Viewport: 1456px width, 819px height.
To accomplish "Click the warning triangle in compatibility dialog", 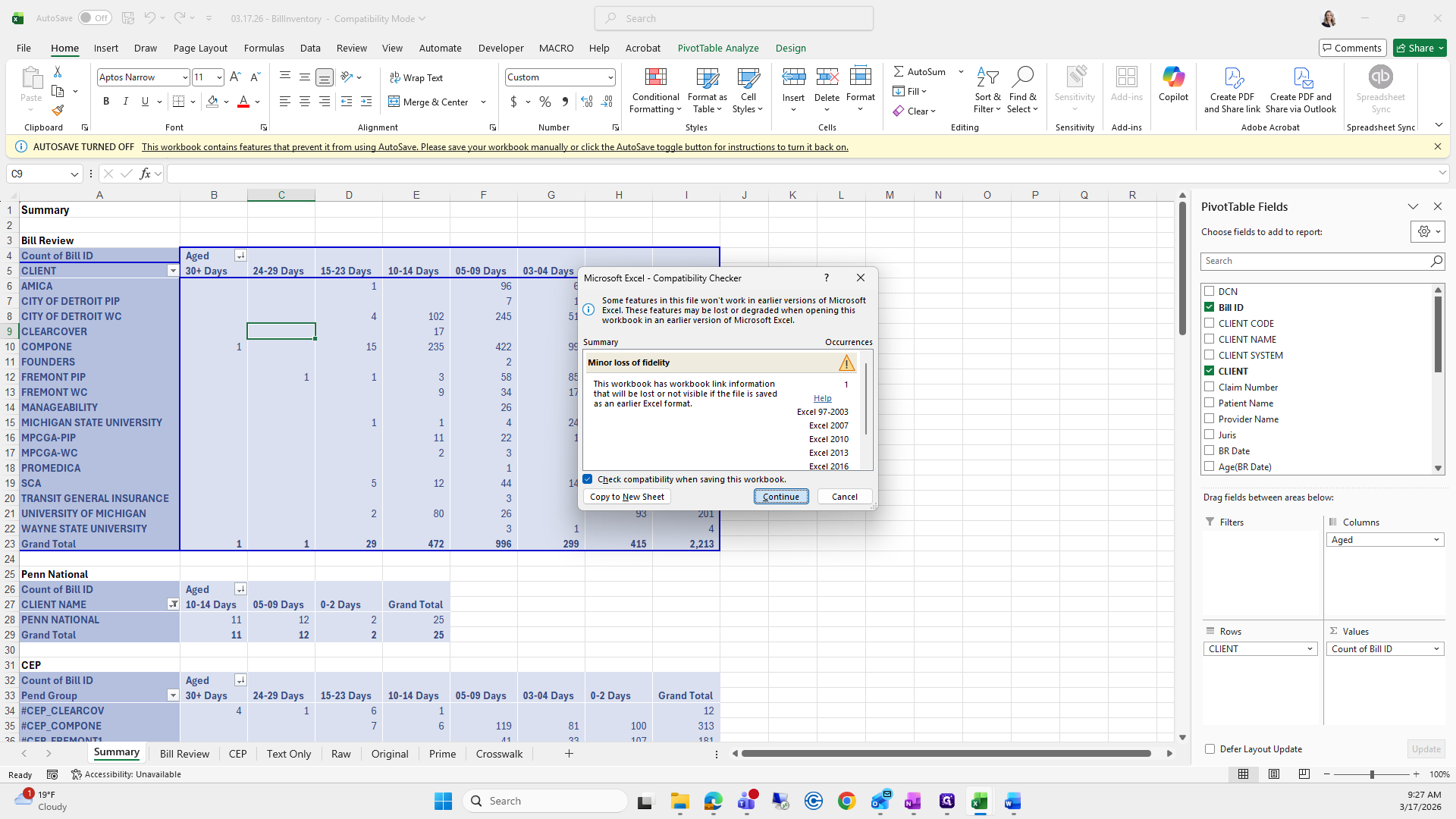I will click(x=846, y=363).
